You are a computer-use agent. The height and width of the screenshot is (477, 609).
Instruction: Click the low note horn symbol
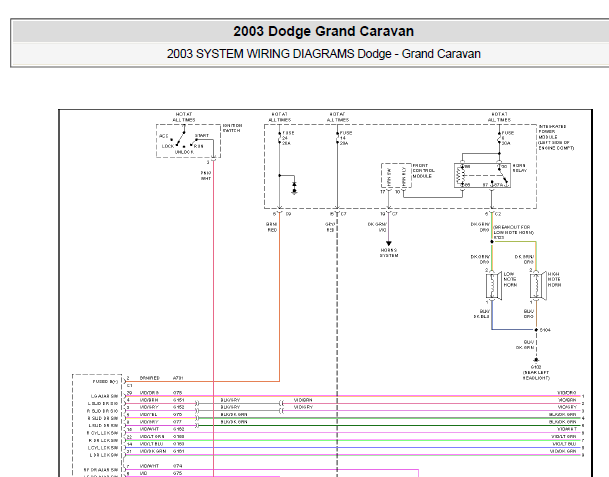click(493, 286)
